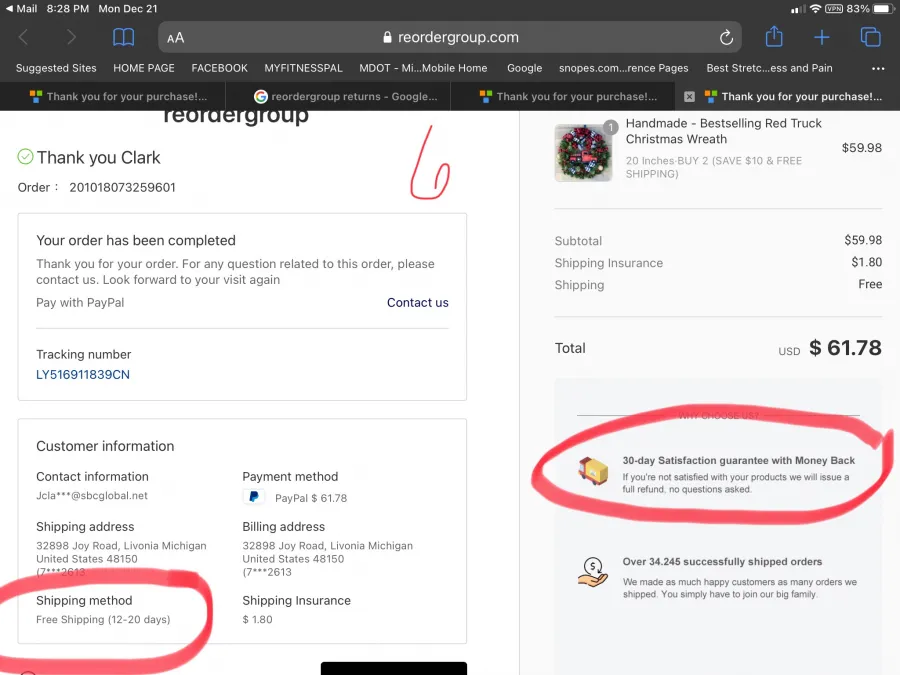The width and height of the screenshot is (900, 675).
Task: Show more bookmarks via ellipsis icon
Action: point(878,68)
